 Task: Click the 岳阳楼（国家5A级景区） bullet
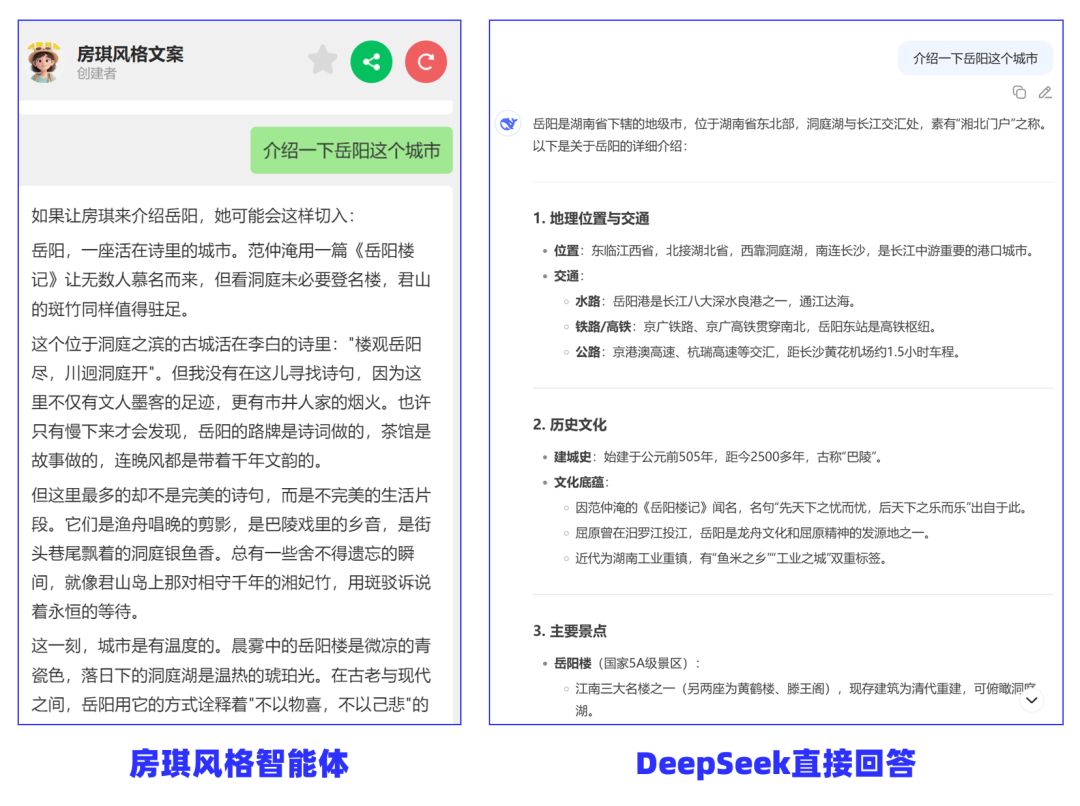[x=627, y=663]
